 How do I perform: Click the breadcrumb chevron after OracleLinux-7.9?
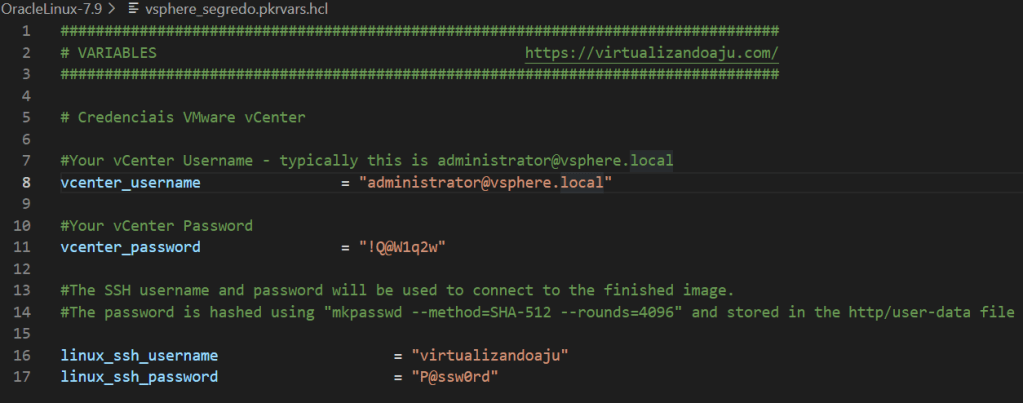click(x=111, y=9)
